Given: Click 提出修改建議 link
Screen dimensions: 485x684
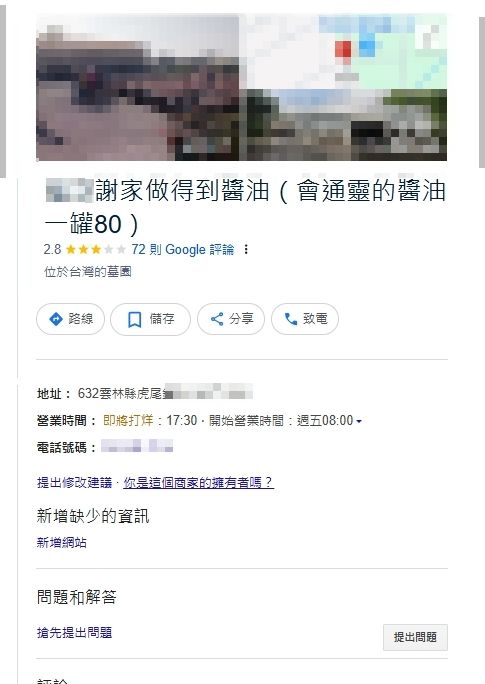Looking at the screenshot, I should click(75, 482).
